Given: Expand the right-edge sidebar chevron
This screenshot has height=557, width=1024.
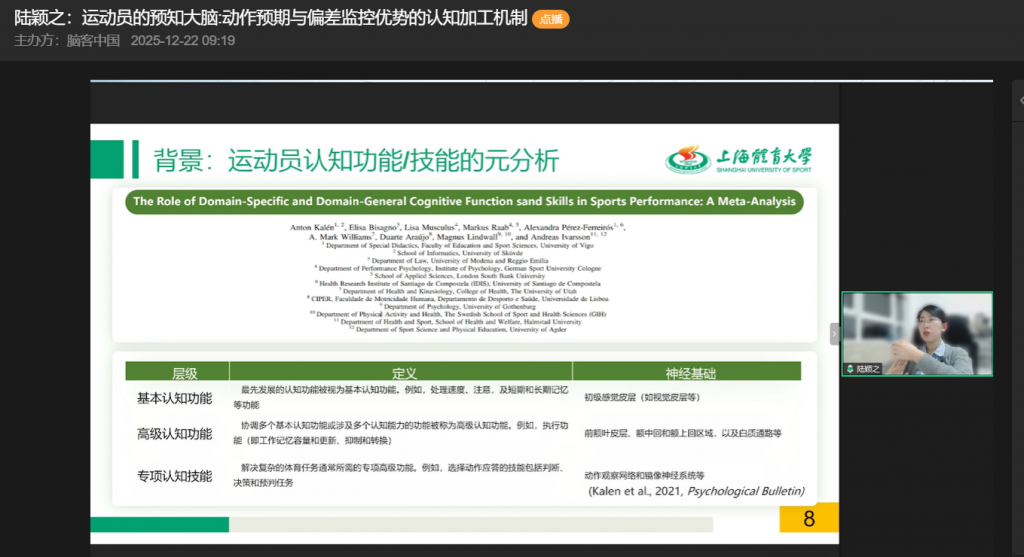Looking at the screenshot, I should pos(1019,101).
